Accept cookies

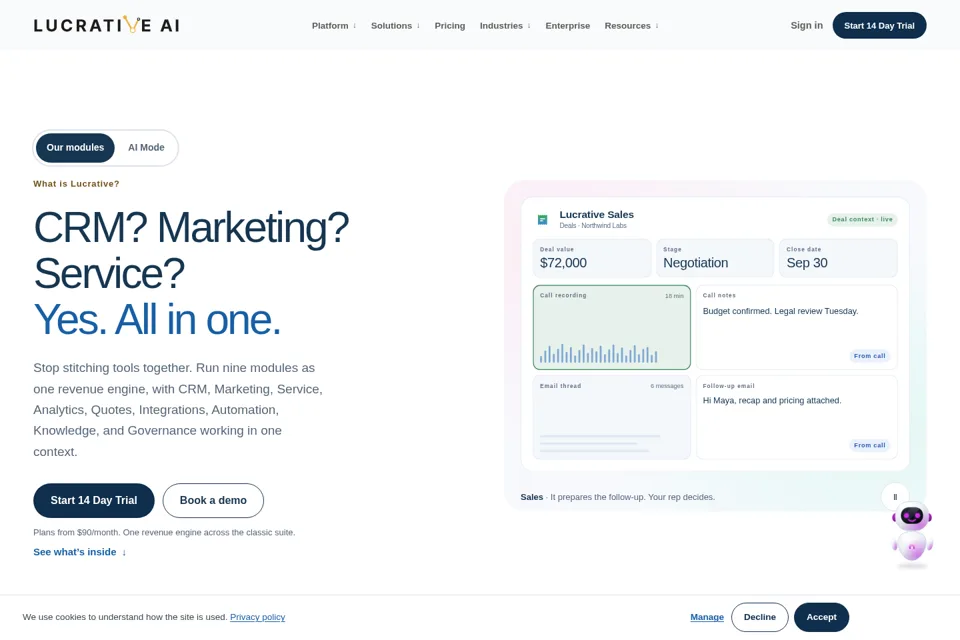[821, 617]
